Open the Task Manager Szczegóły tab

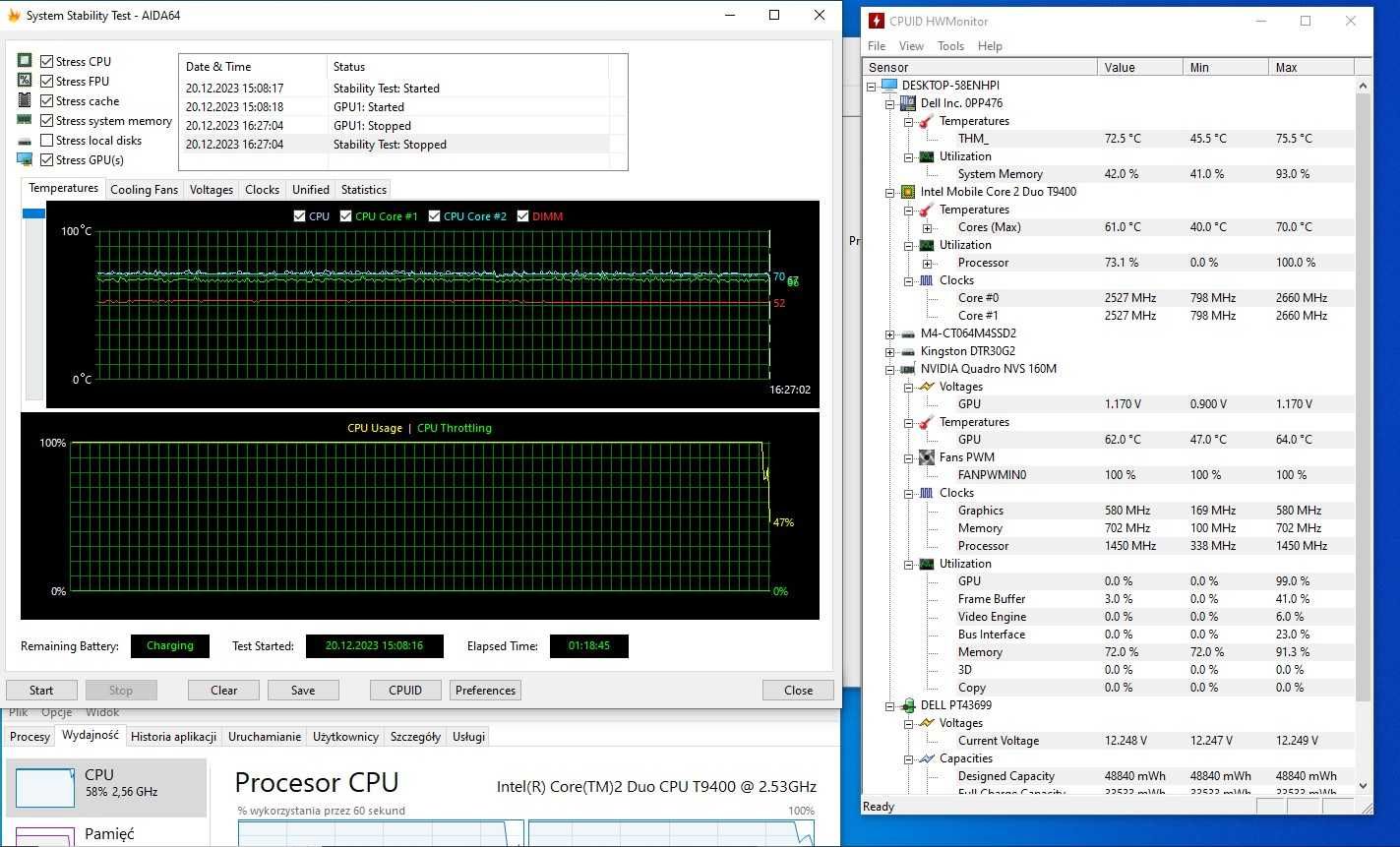point(415,736)
